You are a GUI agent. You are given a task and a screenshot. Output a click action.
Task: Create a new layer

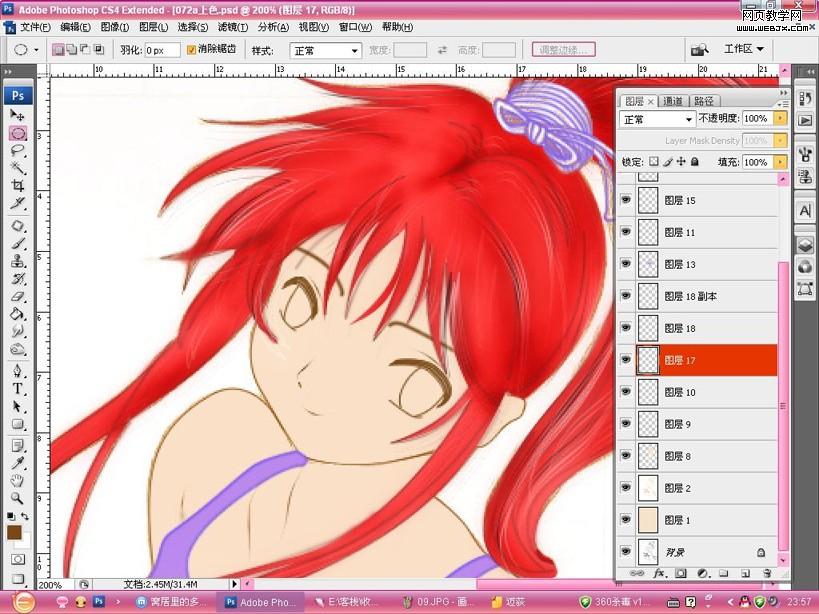point(745,573)
